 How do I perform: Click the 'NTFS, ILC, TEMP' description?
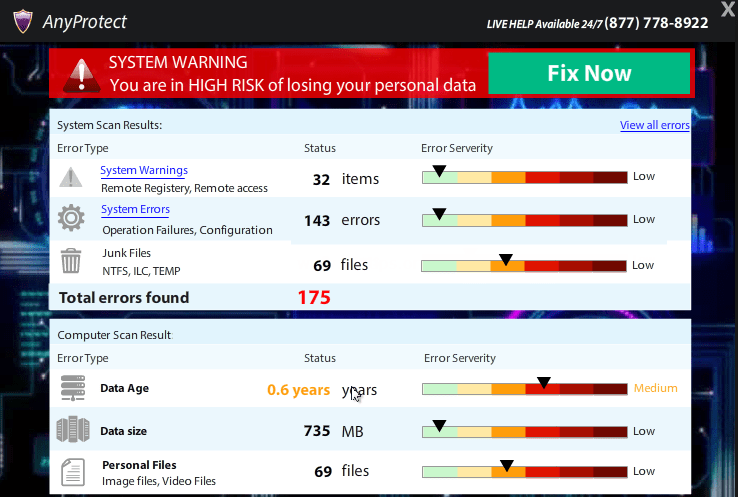(141, 271)
